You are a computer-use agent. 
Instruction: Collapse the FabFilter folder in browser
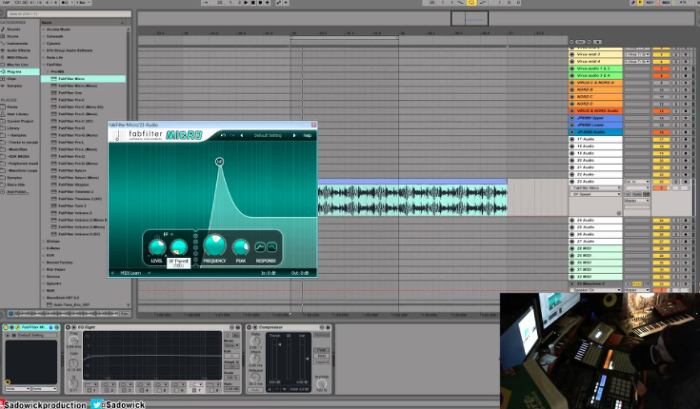tap(44, 64)
